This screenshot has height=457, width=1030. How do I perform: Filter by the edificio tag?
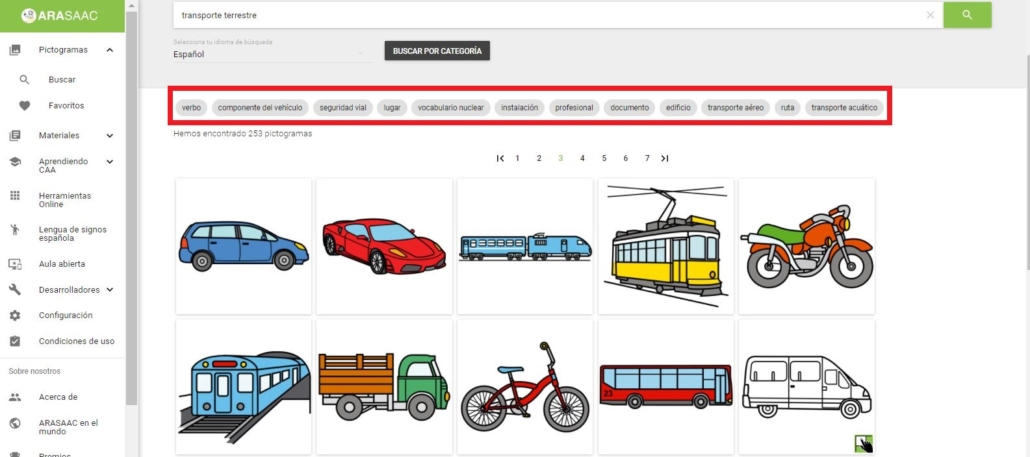tap(678, 108)
